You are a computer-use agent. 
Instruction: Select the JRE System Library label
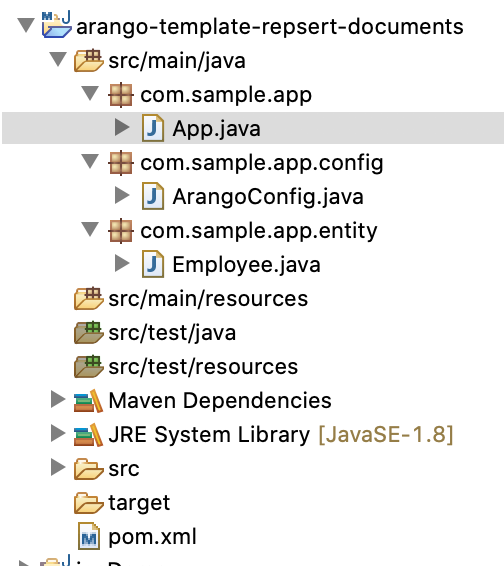(209, 435)
